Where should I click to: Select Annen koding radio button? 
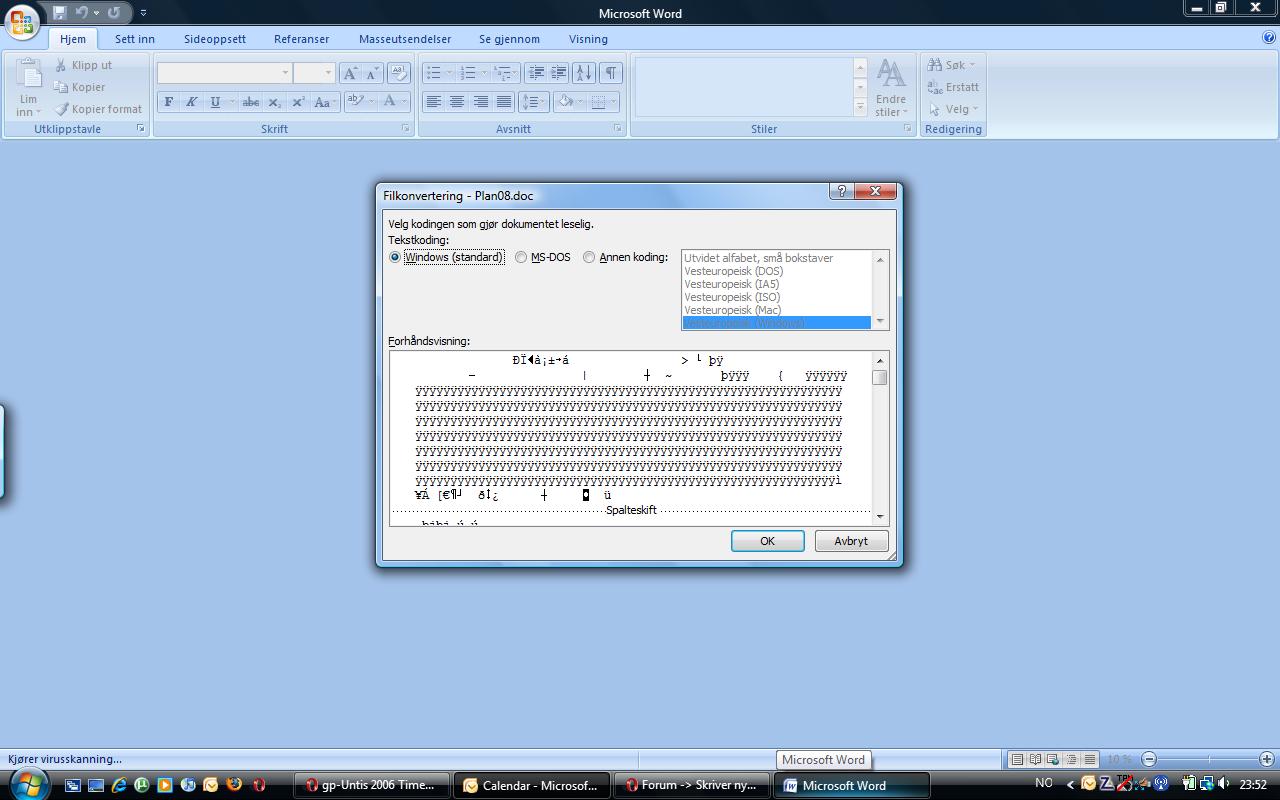589,257
